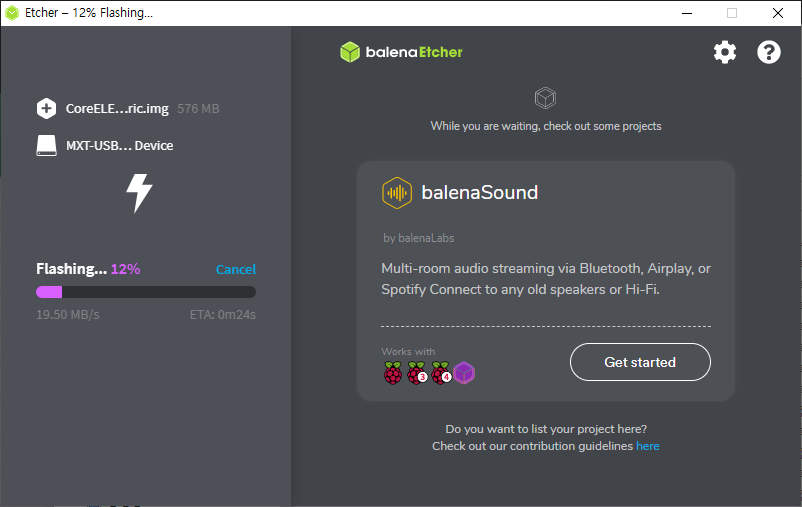Click the ETA: 0m24s text
802x507 pixels.
tap(222, 315)
